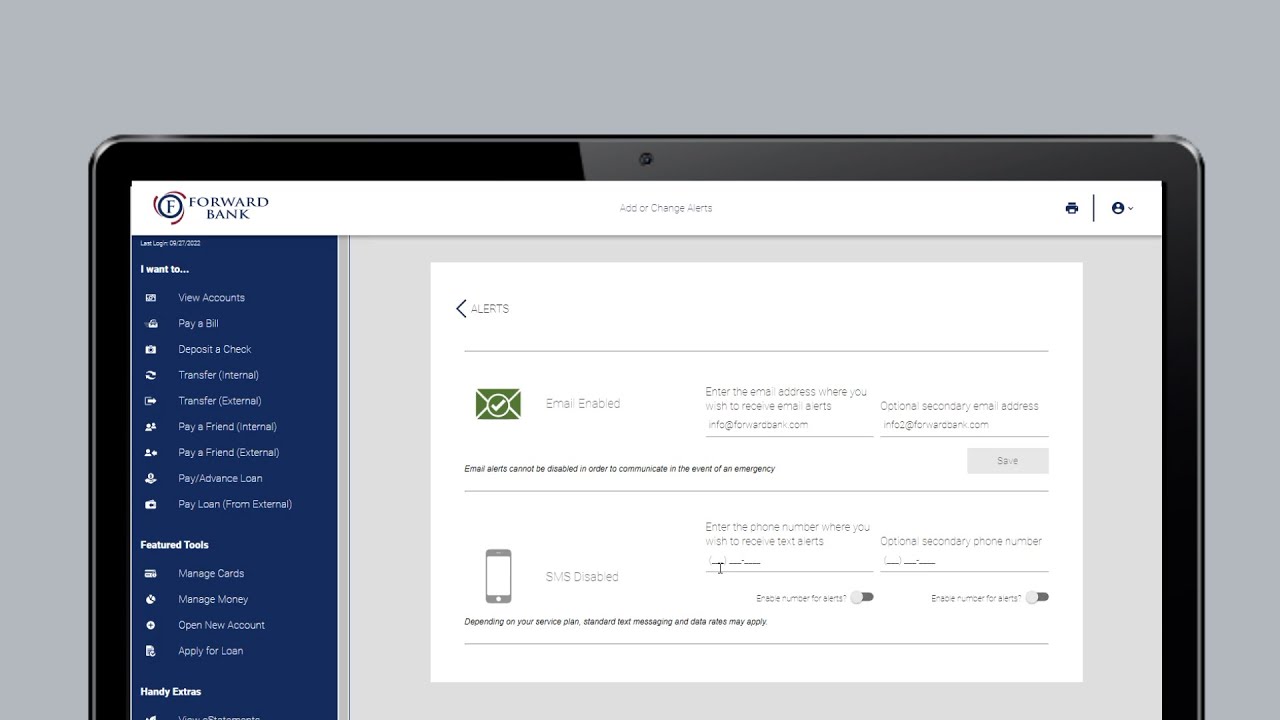This screenshot has width=1280, height=720.
Task: Click the Manage Money pie icon
Action: pyautogui.click(x=151, y=600)
